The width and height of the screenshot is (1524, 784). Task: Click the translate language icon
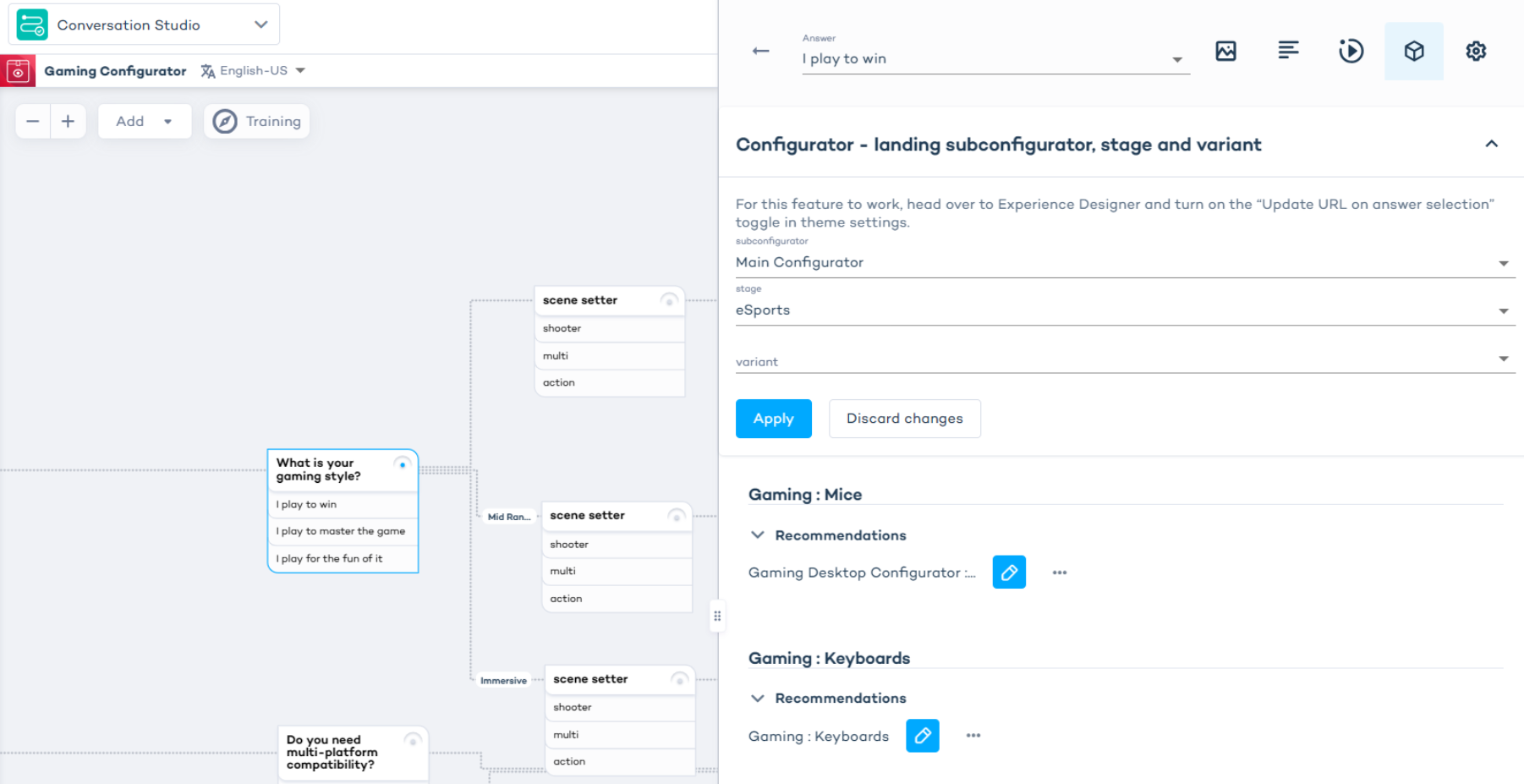[x=208, y=71]
